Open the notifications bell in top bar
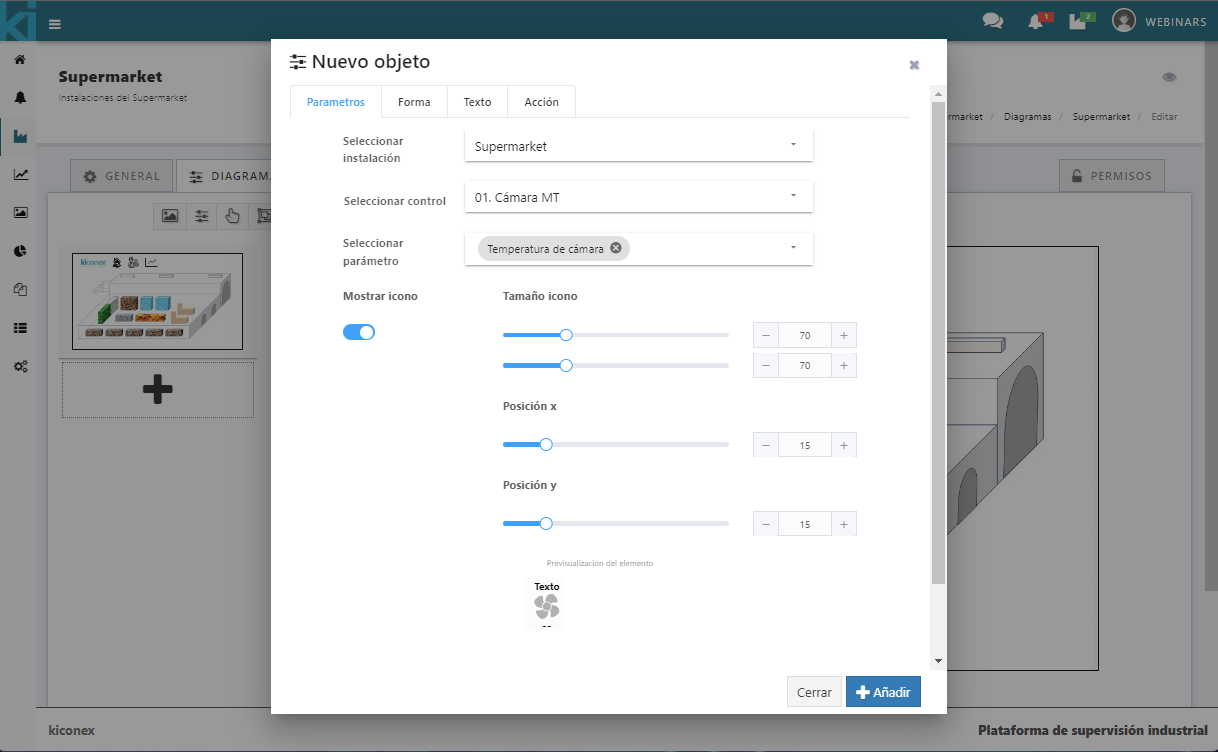1218x752 pixels. [1035, 21]
